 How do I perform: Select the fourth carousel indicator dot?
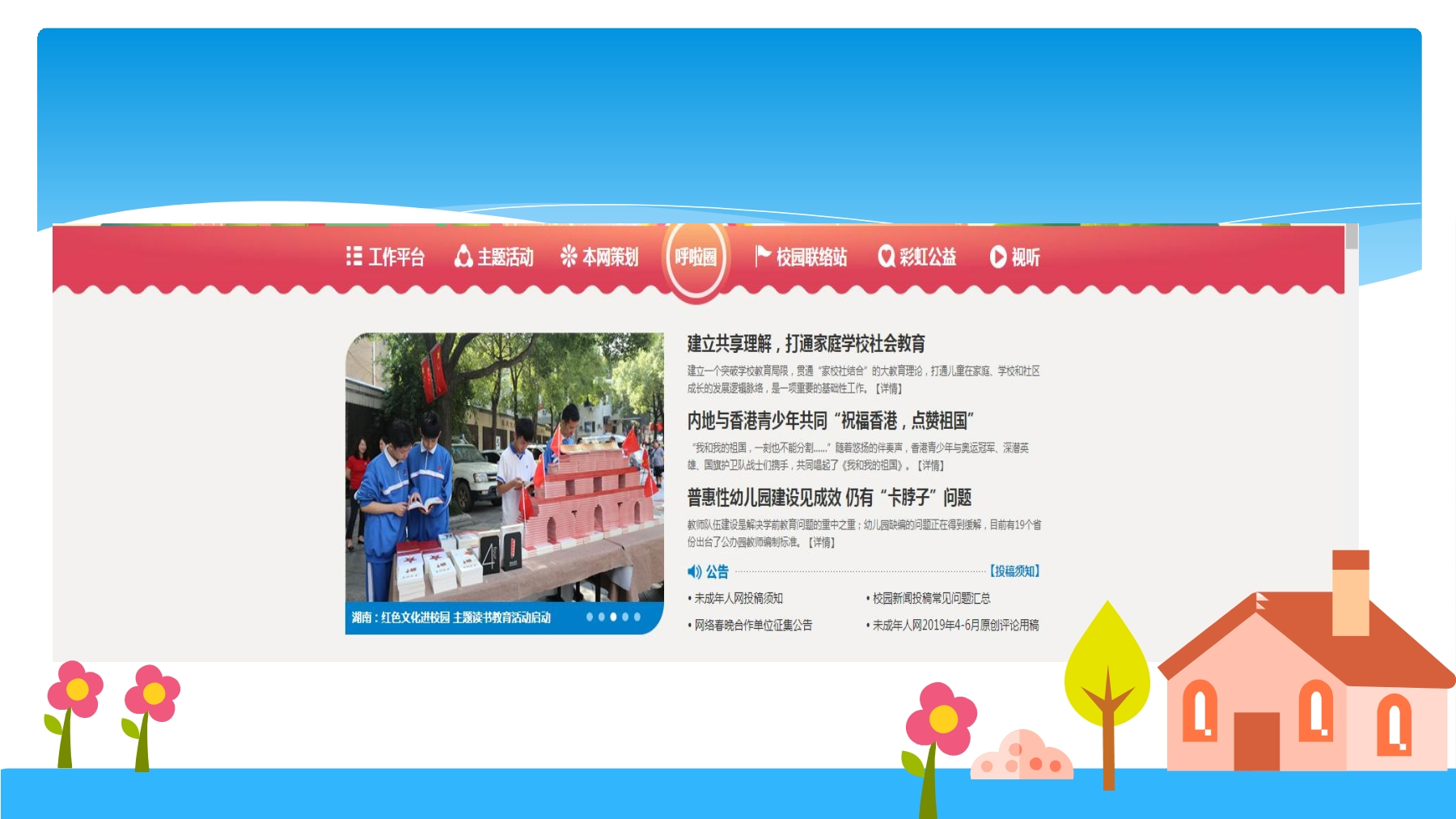[625, 617]
